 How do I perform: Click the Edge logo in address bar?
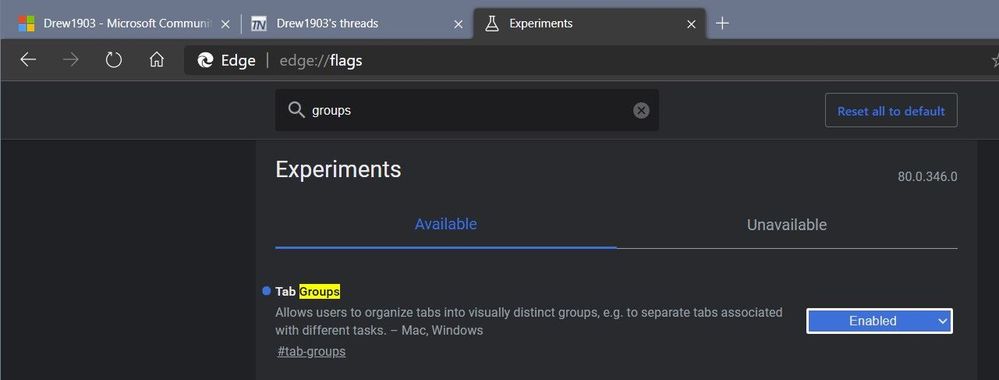click(205, 61)
